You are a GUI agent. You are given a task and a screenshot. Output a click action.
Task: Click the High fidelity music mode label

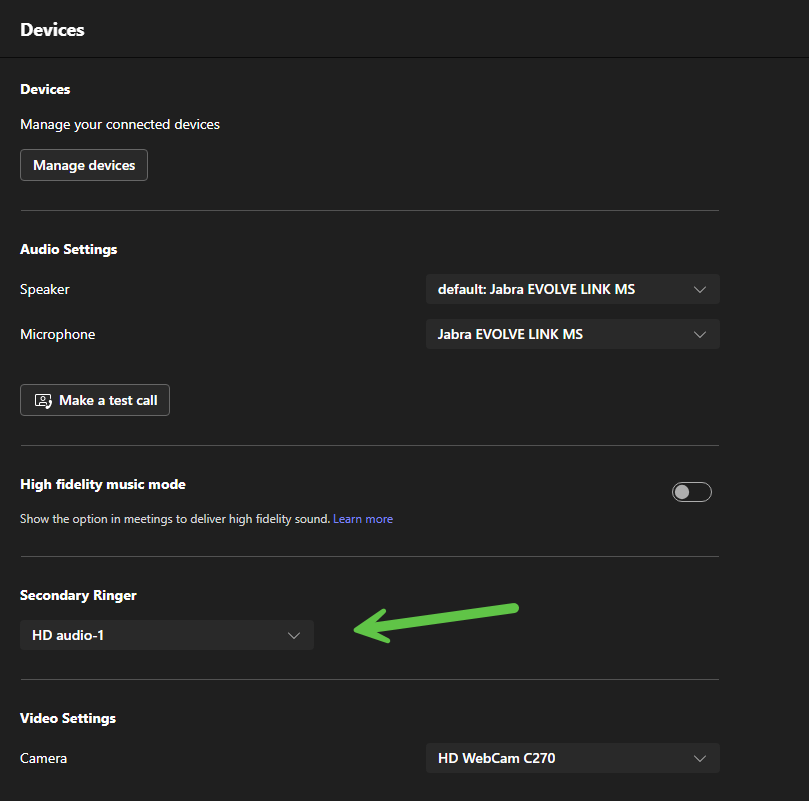(103, 484)
